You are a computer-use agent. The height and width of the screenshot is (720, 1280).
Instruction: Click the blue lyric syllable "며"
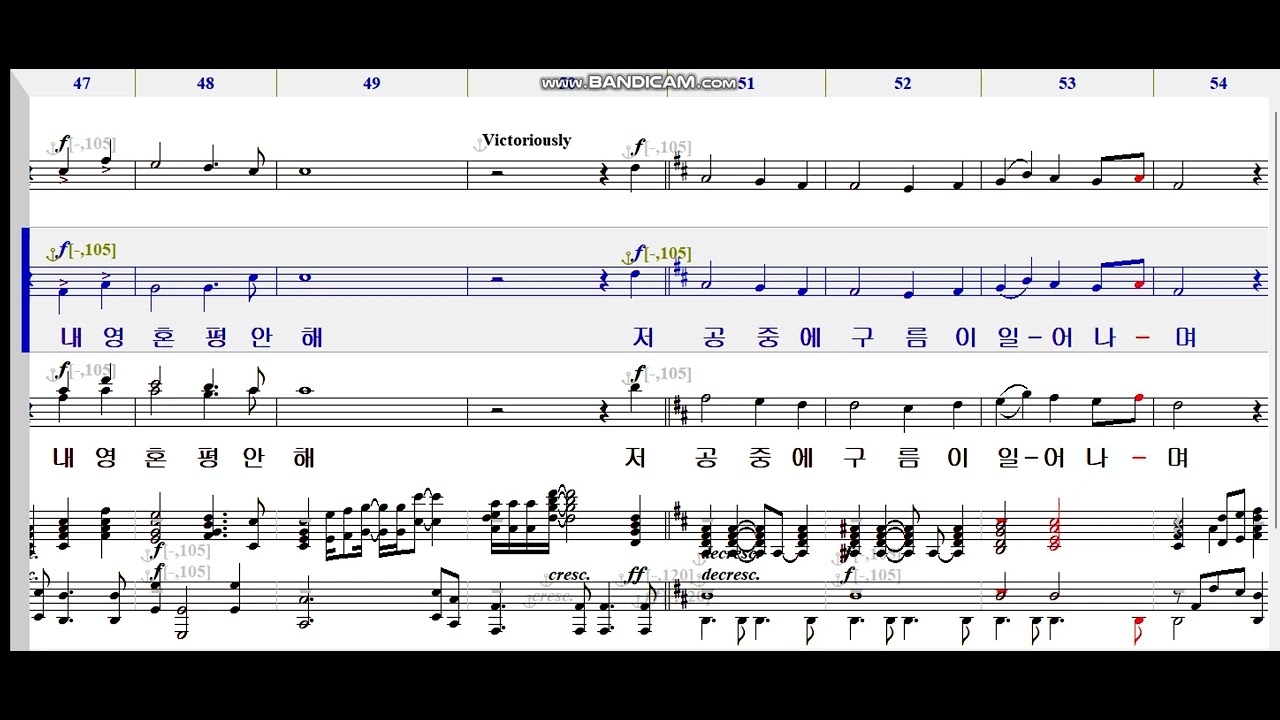click(x=1186, y=337)
